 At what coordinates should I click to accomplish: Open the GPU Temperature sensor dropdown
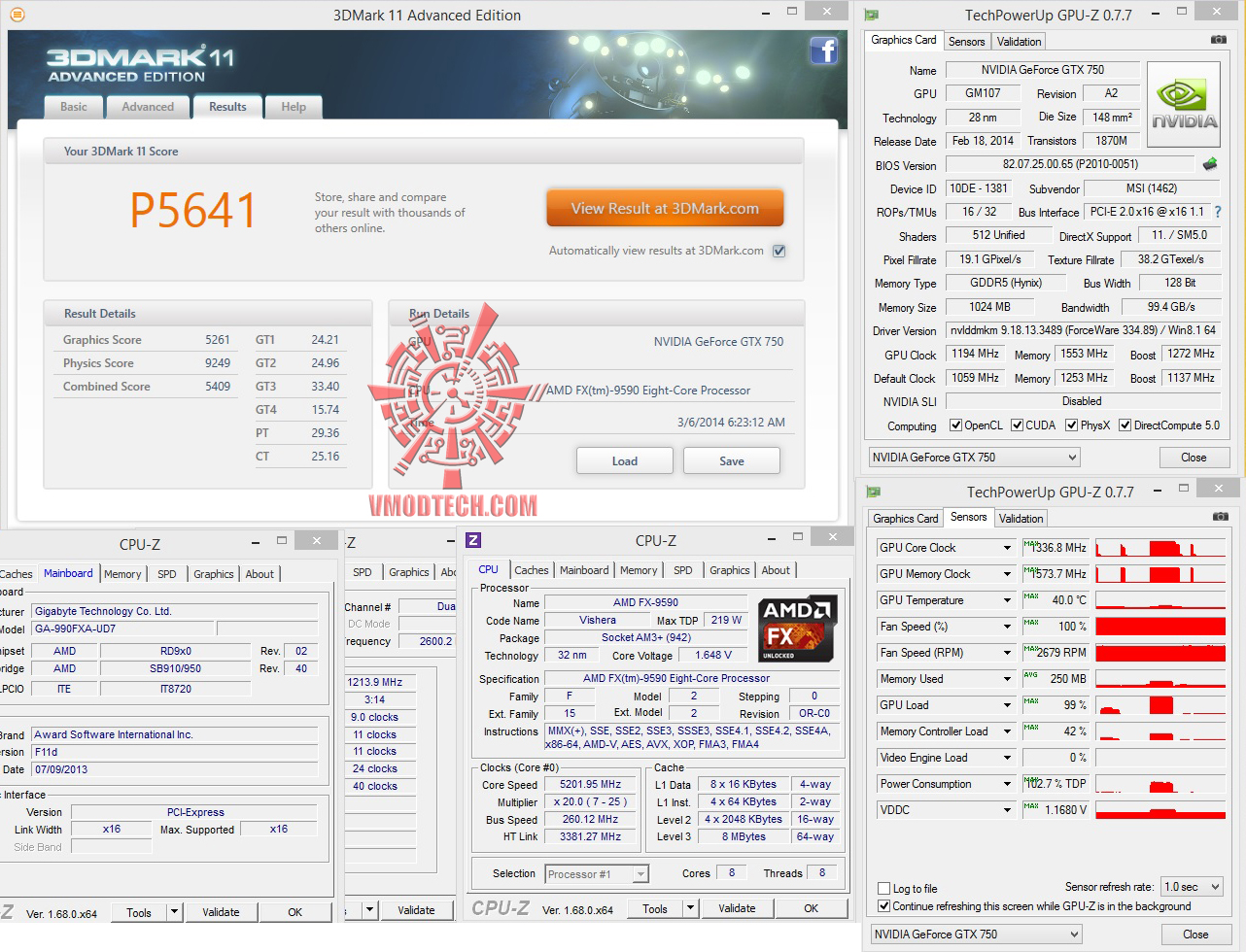[1007, 600]
